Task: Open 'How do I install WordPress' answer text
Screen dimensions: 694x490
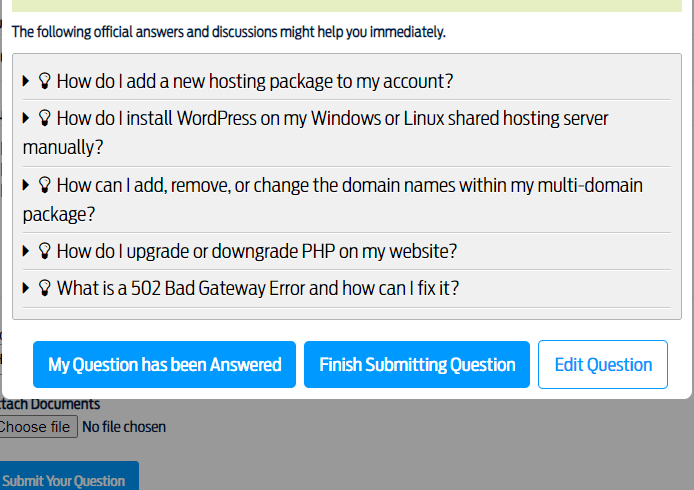Action: [332, 118]
